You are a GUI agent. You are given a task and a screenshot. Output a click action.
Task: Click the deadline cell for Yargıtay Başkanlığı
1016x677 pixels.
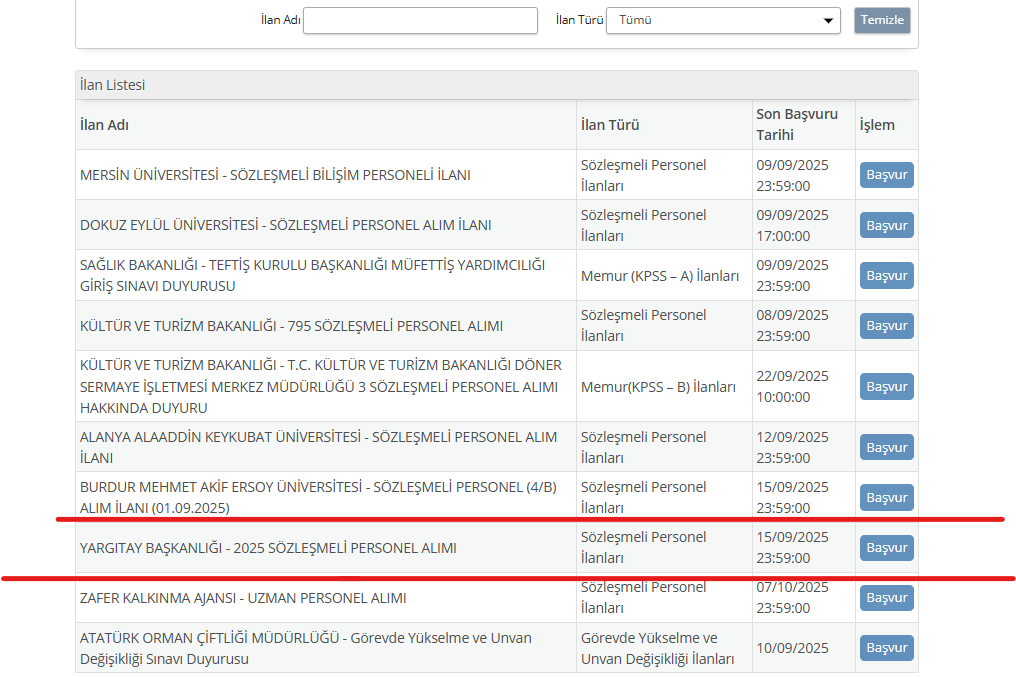(x=803, y=548)
